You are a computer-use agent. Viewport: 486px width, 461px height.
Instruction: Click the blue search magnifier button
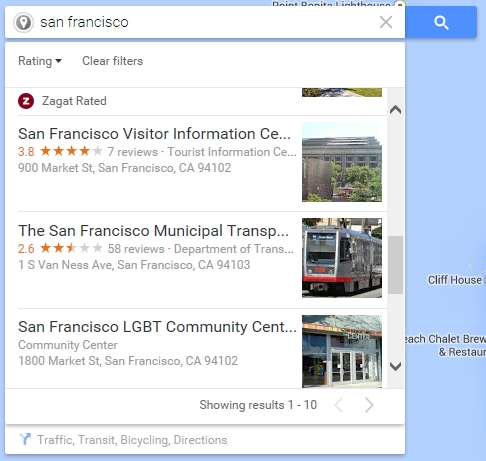pyautogui.click(x=441, y=22)
